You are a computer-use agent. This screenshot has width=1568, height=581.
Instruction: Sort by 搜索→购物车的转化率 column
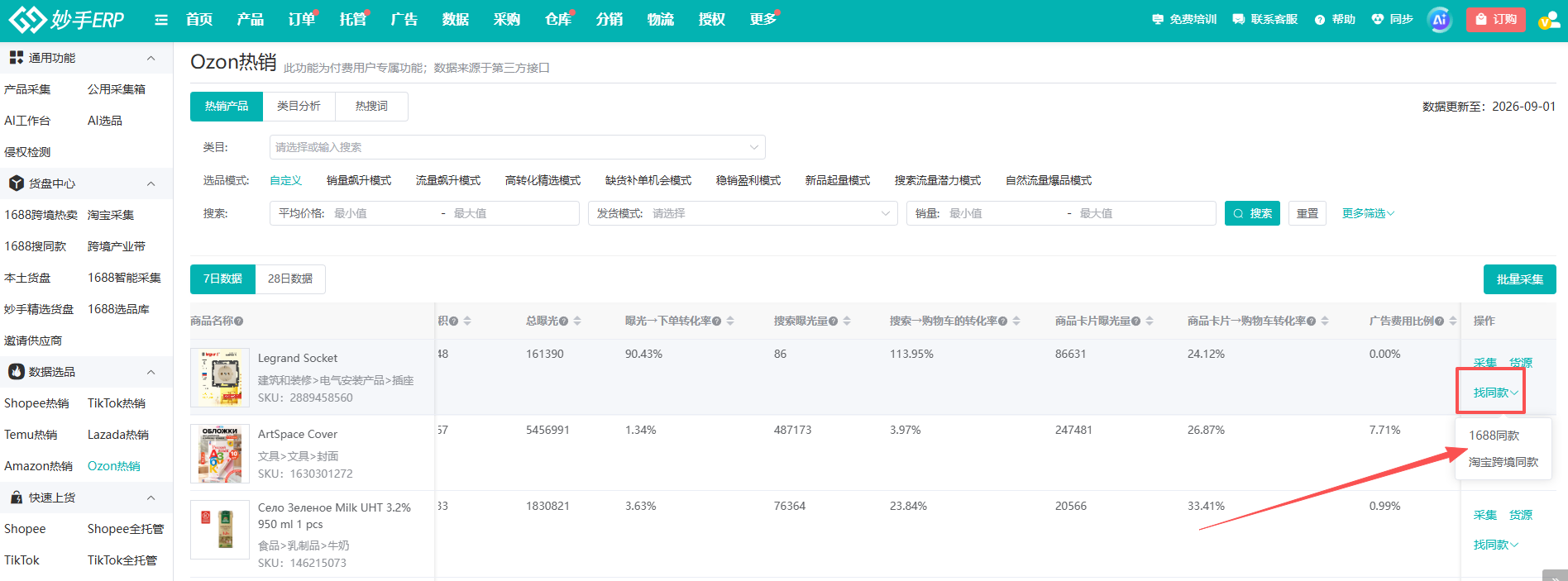(x=1016, y=321)
